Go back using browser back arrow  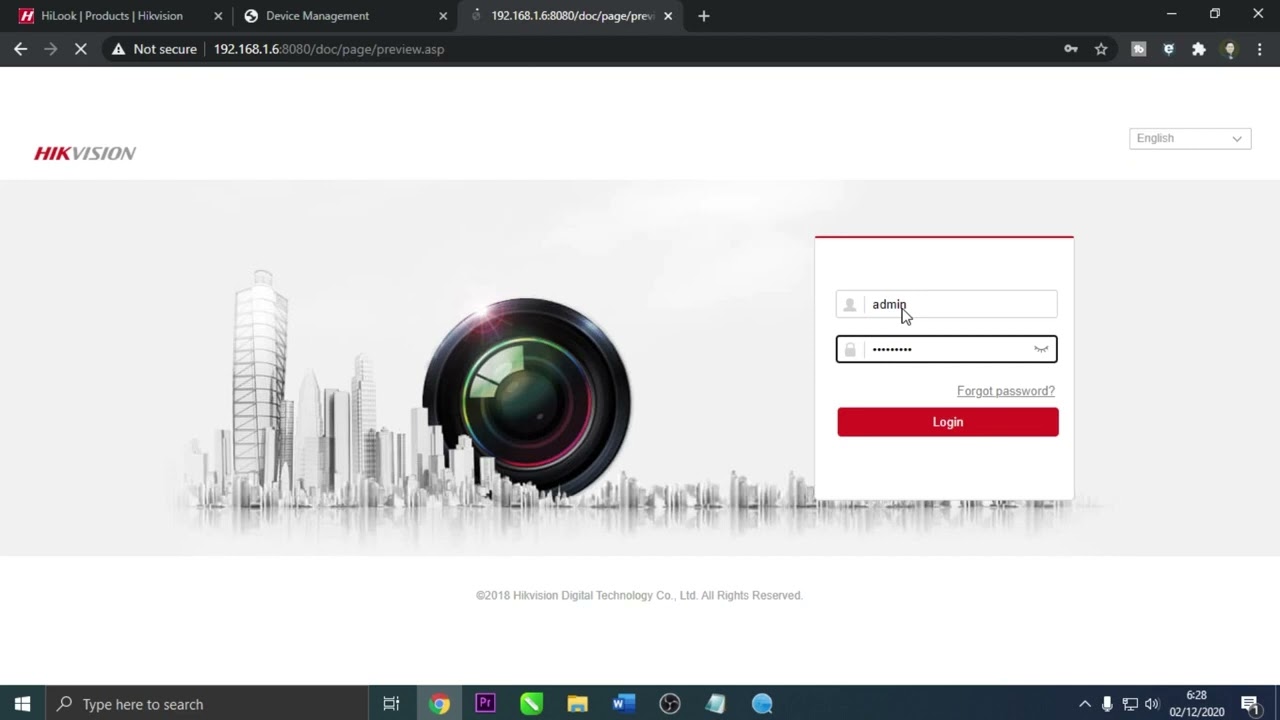(21, 49)
